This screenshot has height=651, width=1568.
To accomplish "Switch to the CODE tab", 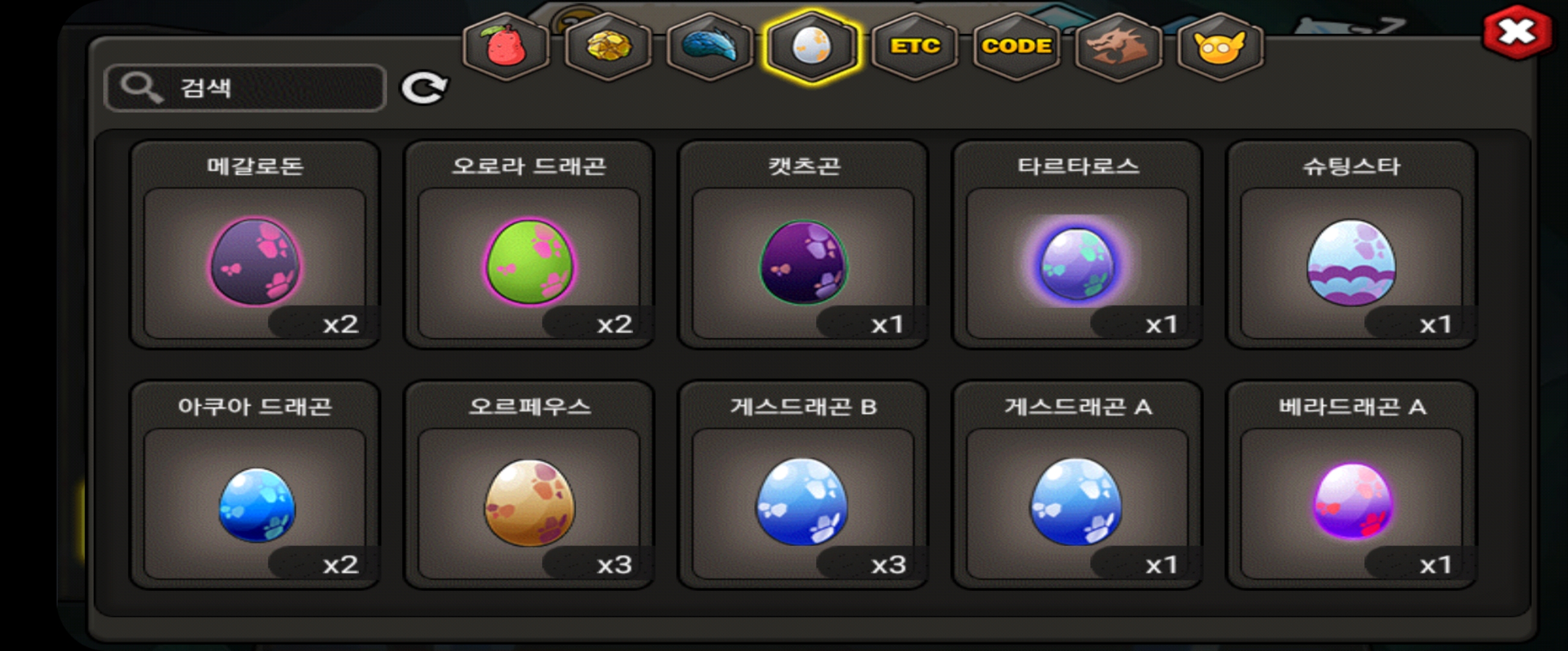I will click(x=1016, y=47).
